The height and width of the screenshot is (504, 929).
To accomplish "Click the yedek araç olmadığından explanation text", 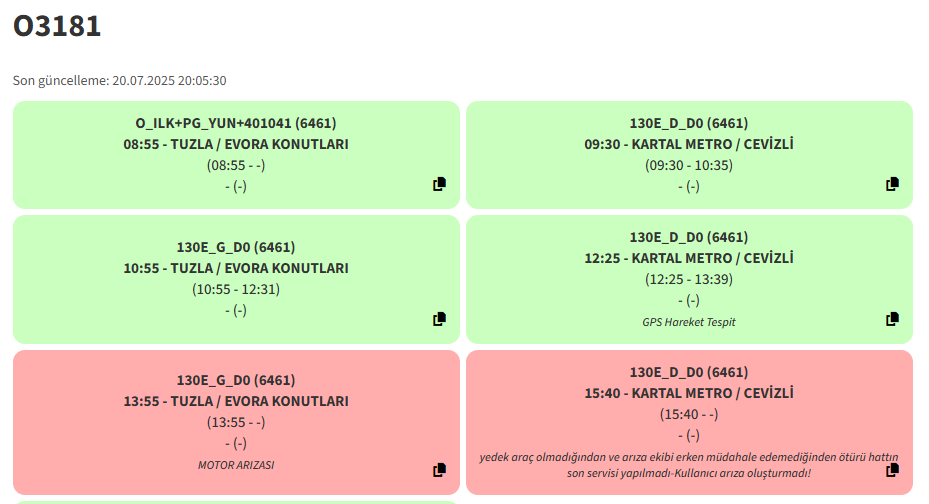I will [689, 465].
